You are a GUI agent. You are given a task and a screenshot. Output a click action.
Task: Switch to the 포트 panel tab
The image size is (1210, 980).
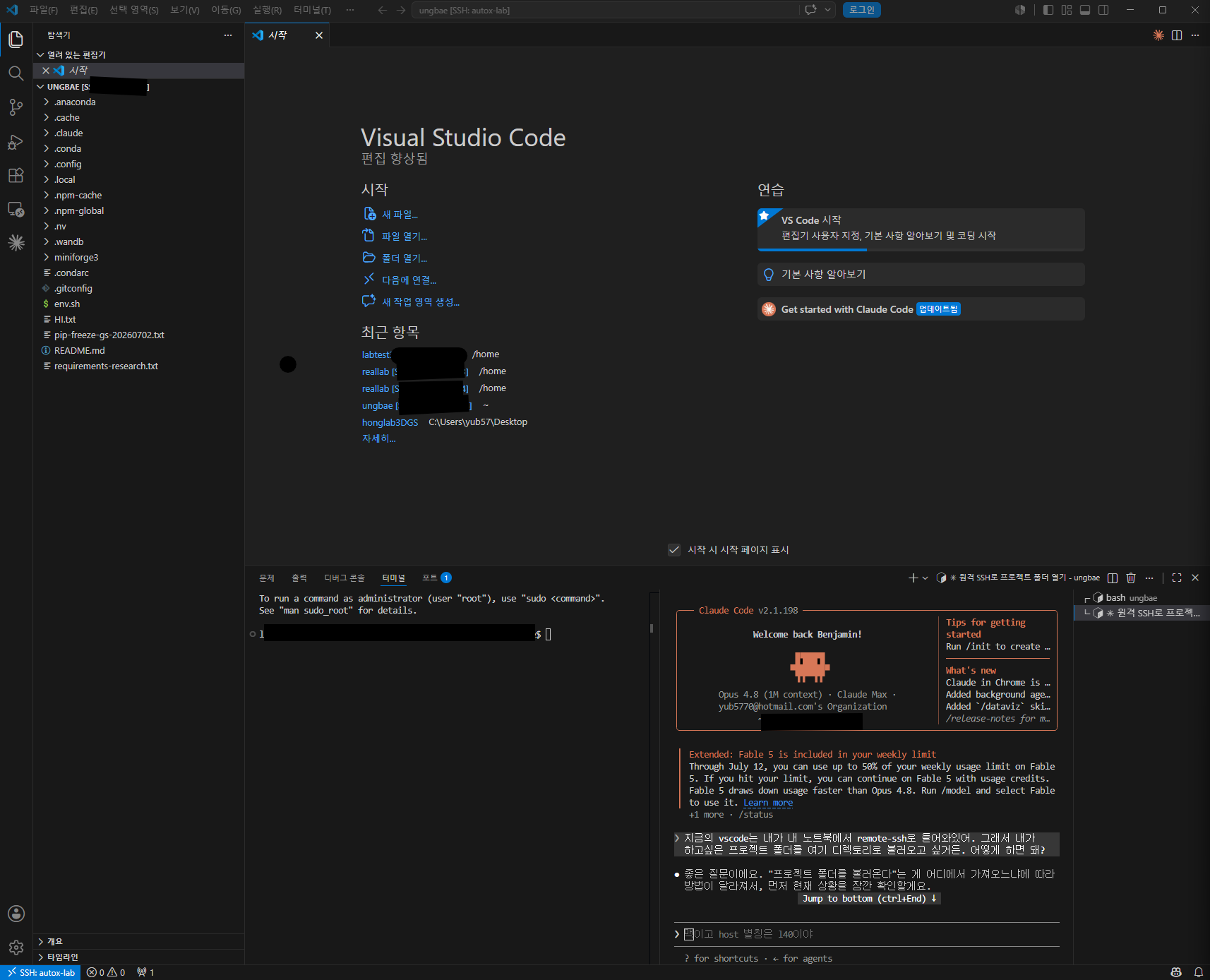[436, 578]
